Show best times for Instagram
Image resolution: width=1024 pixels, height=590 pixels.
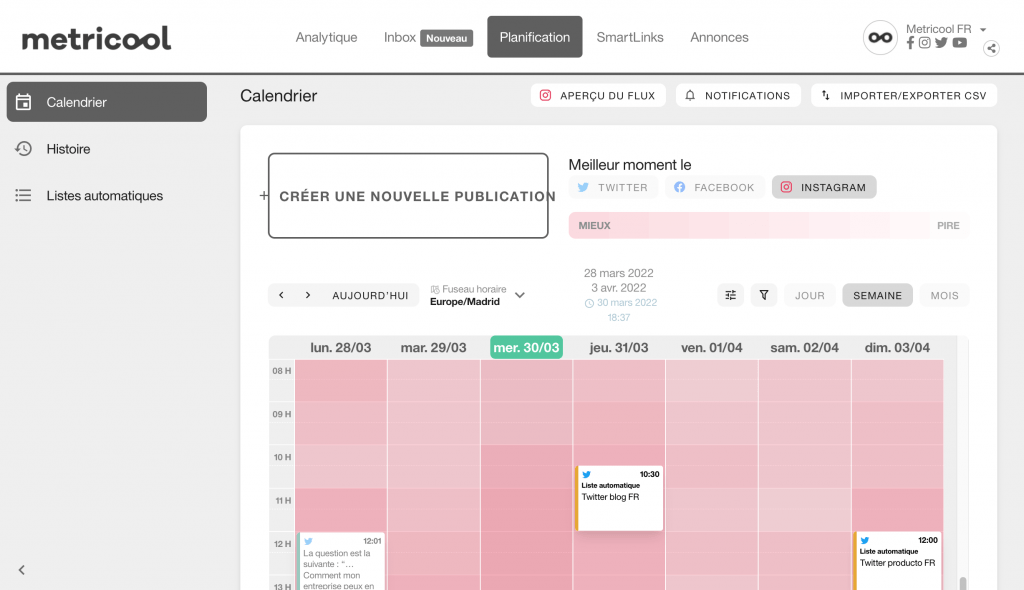coord(824,188)
